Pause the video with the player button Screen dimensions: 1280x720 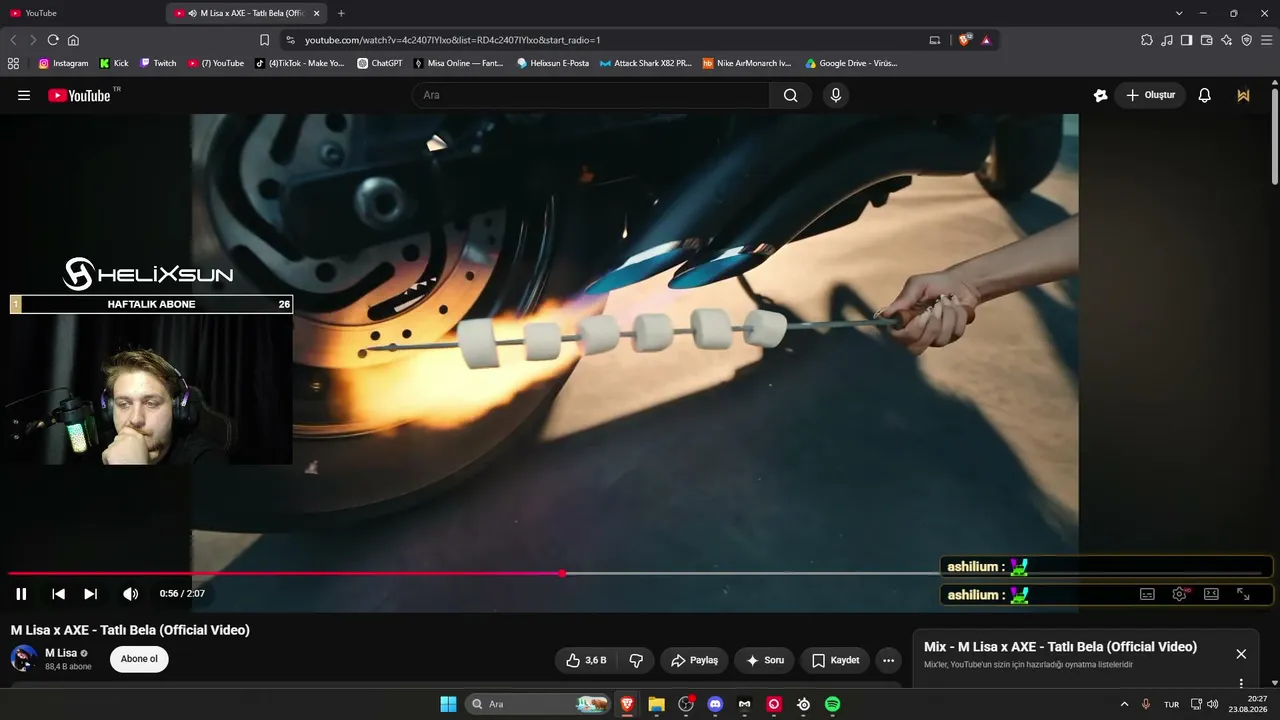[21, 594]
